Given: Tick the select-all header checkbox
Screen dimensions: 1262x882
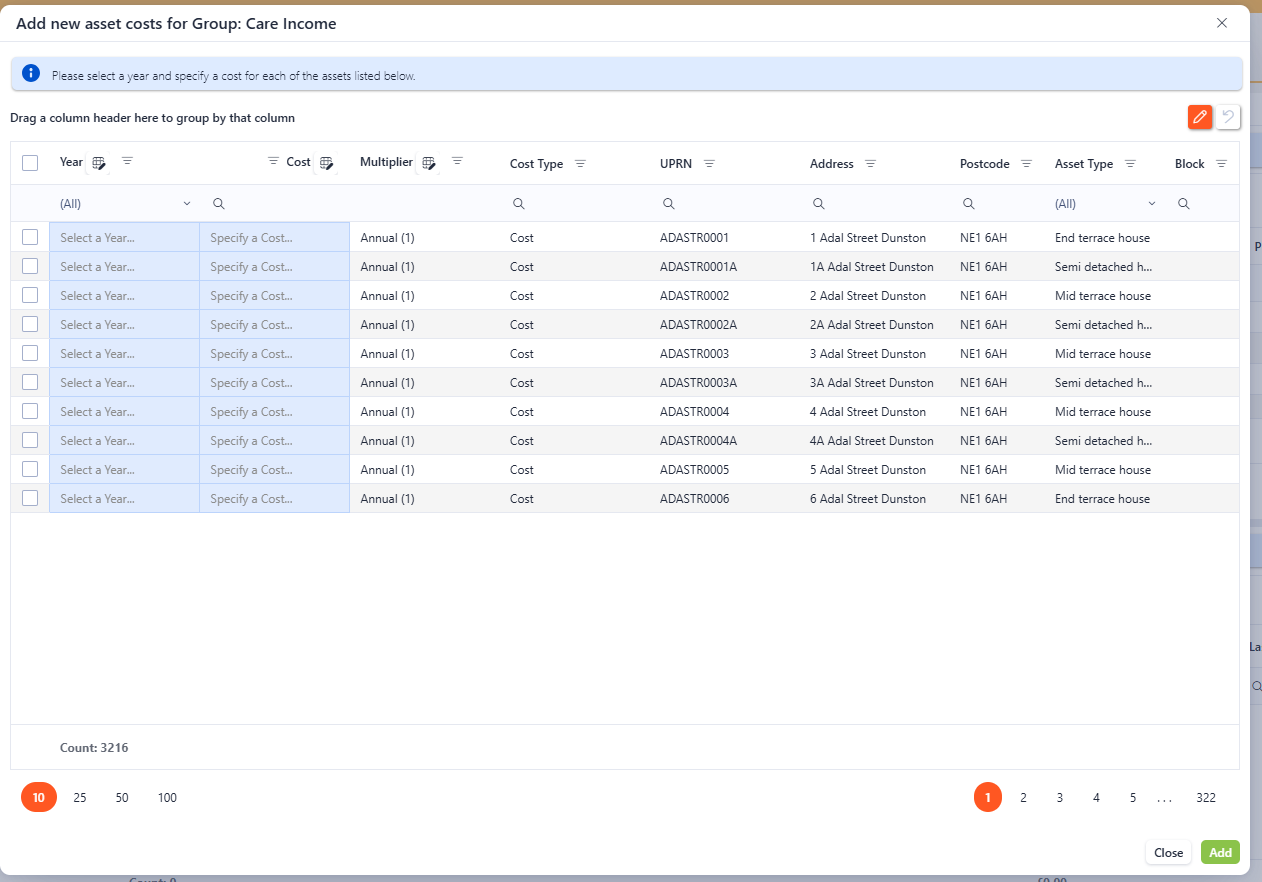Looking at the screenshot, I should [30, 163].
